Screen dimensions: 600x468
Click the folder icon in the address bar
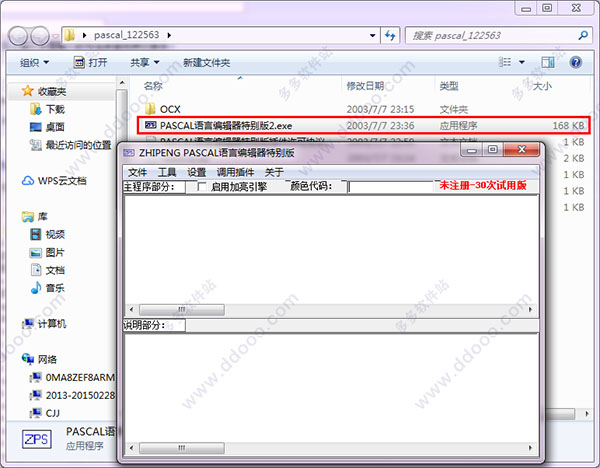pos(70,35)
